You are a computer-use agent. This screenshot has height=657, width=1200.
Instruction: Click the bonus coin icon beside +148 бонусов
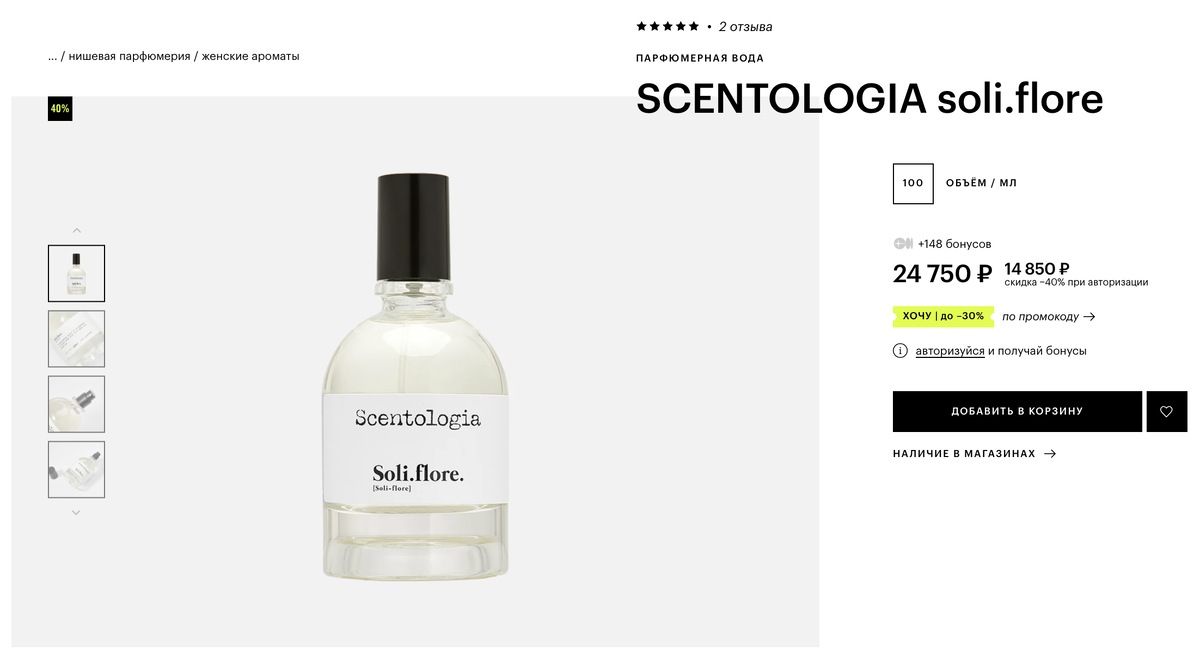pyautogui.click(x=903, y=244)
